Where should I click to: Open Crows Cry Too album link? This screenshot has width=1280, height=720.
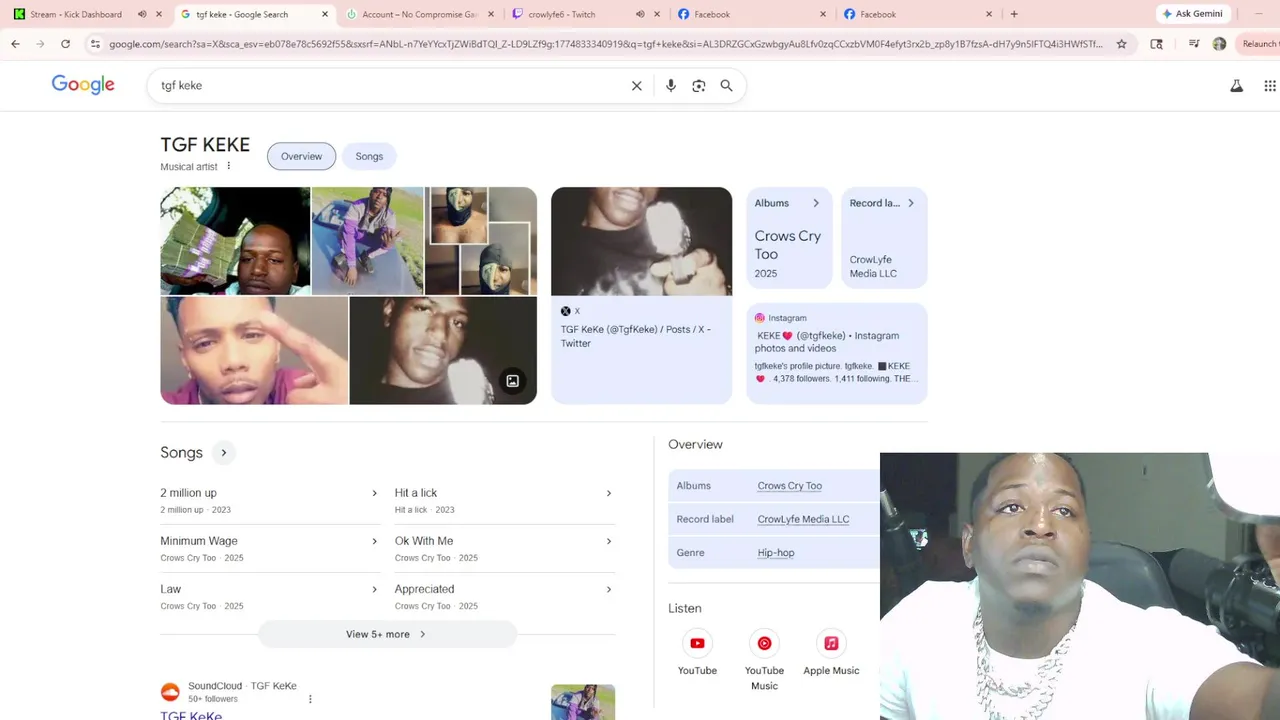[x=789, y=486]
